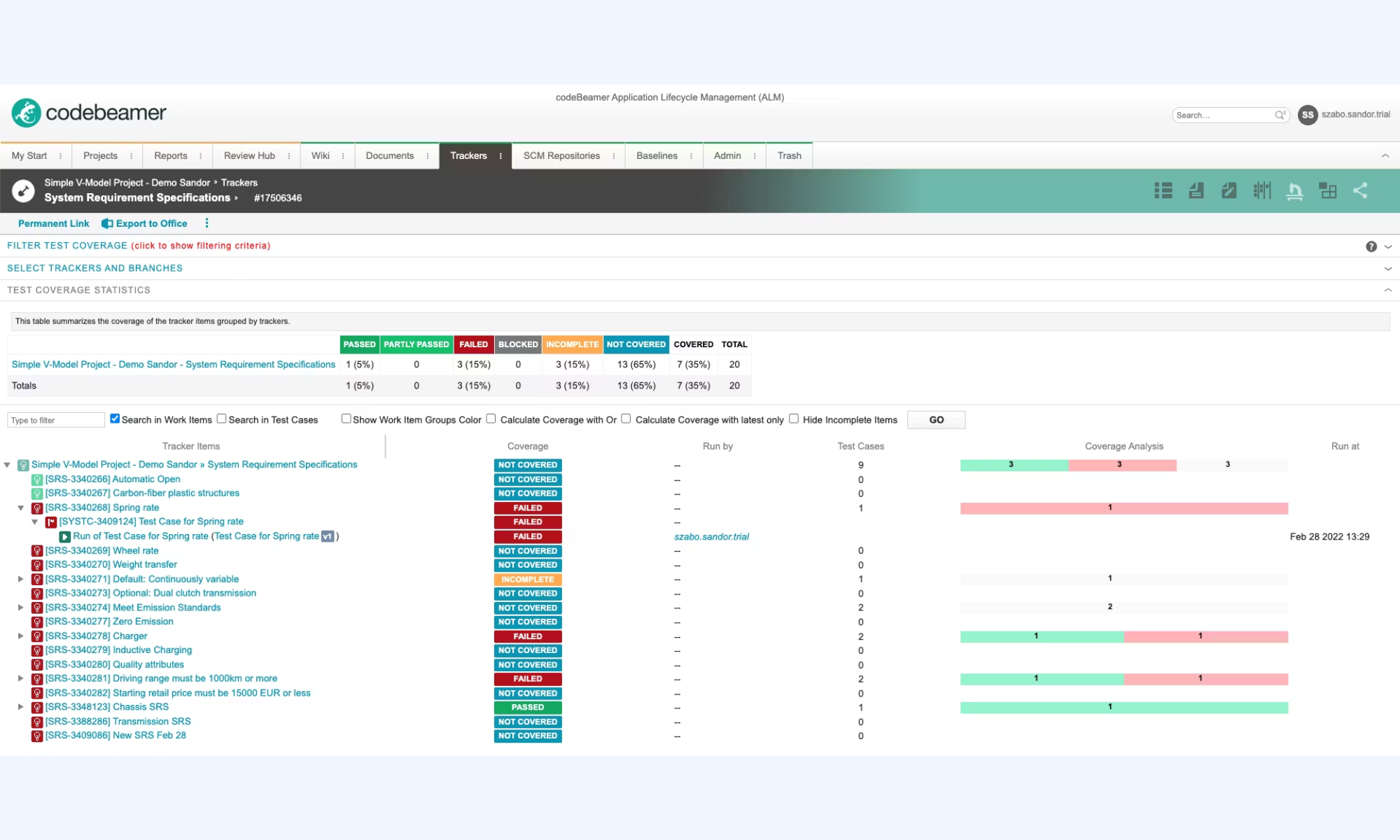Click red failed segment of Charger coverage bar

1206,637
